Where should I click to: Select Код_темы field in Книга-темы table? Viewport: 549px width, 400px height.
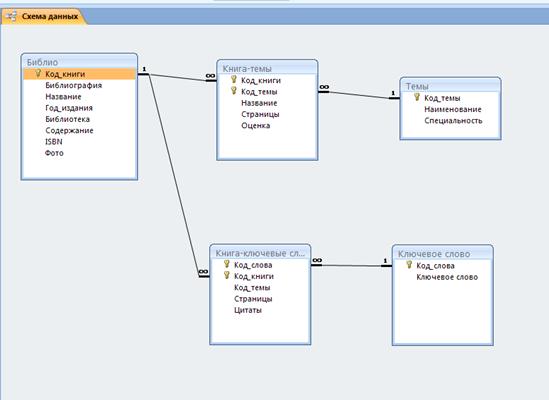(x=259, y=92)
